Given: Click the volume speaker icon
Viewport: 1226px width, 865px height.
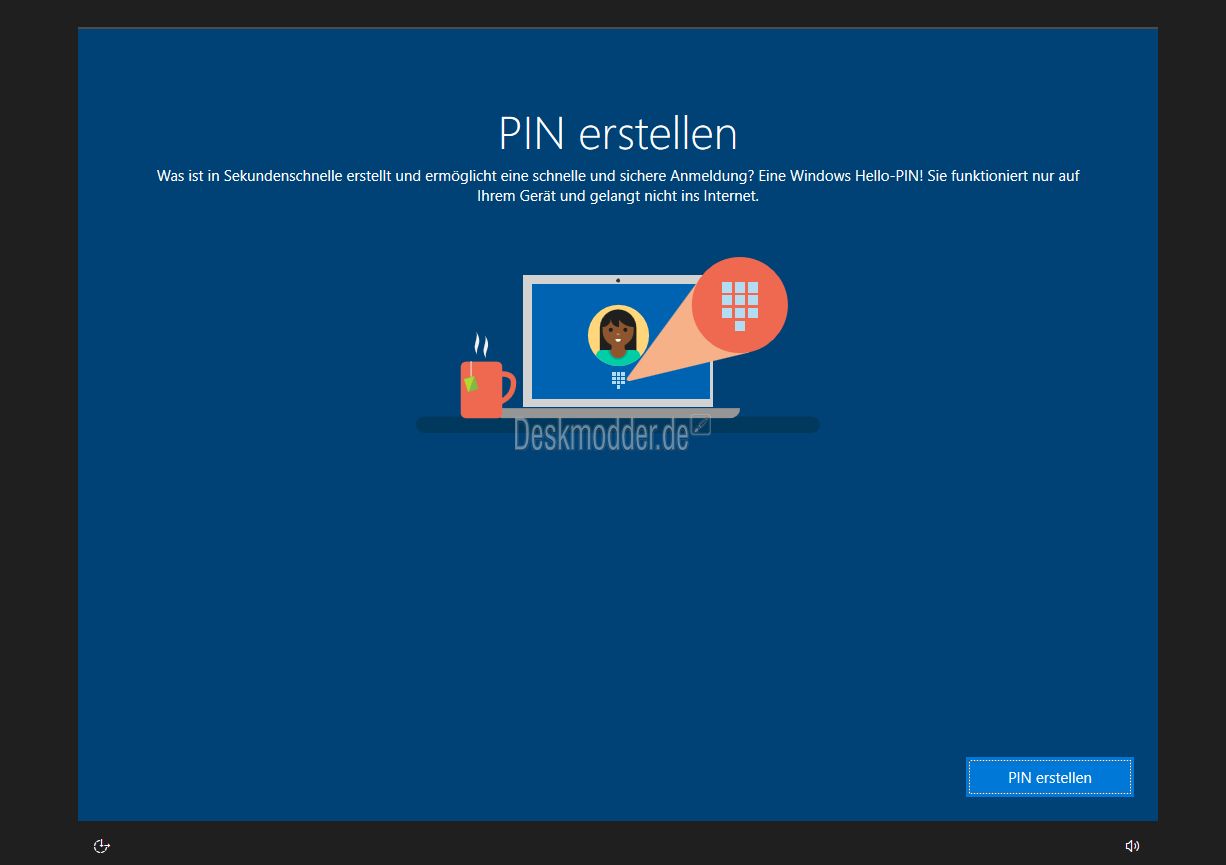Looking at the screenshot, I should [x=1132, y=846].
